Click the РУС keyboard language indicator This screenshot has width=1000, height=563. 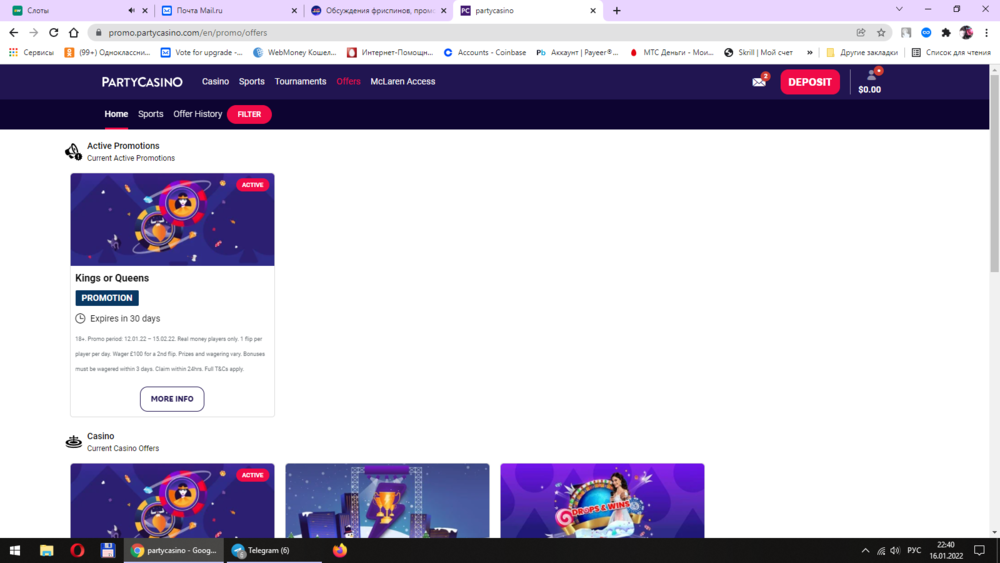click(x=914, y=550)
